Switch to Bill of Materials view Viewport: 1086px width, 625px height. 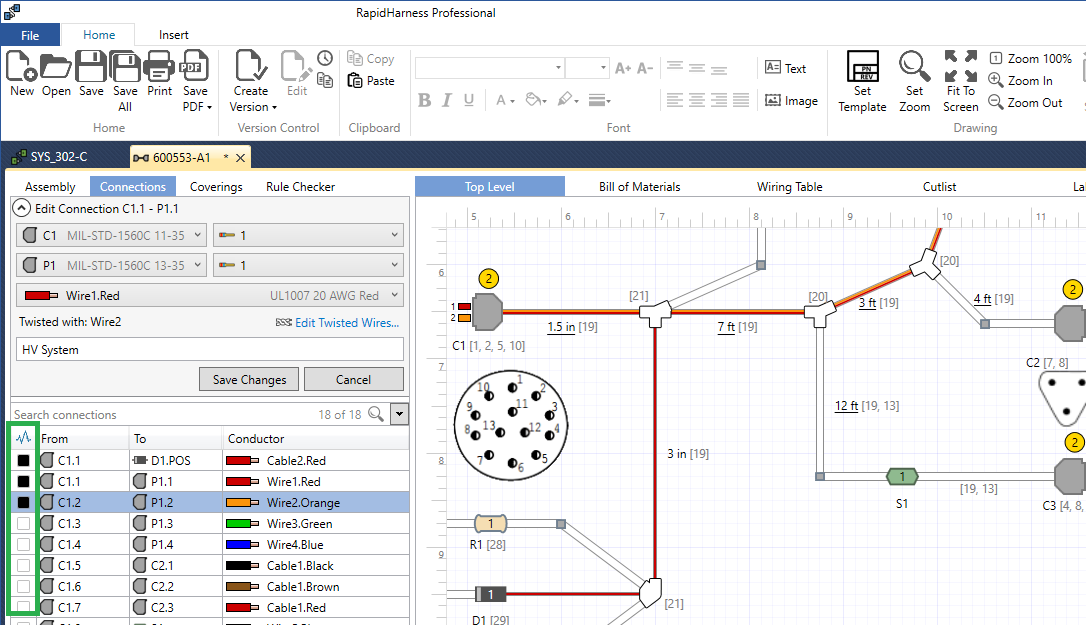[639, 186]
